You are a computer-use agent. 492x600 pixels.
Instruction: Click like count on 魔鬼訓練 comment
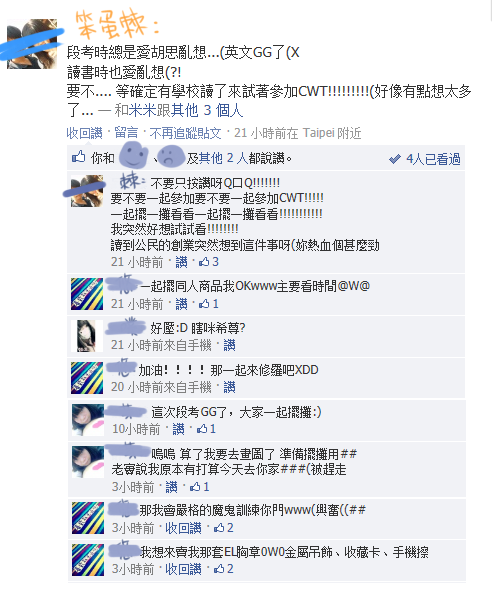[x=223, y=528]
